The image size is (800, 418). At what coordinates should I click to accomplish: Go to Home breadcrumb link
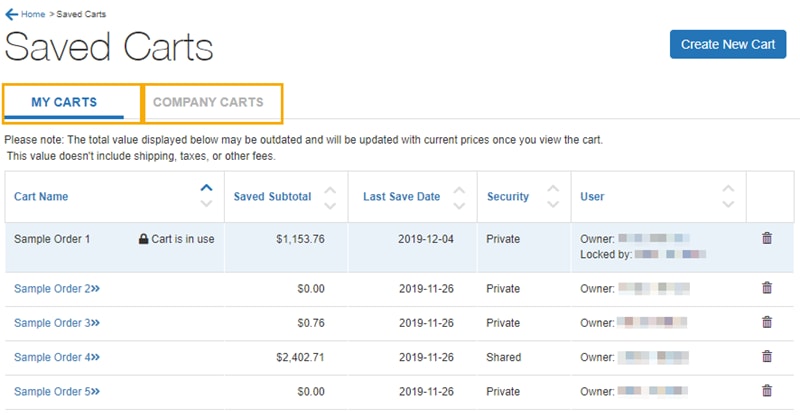point(32,14)
